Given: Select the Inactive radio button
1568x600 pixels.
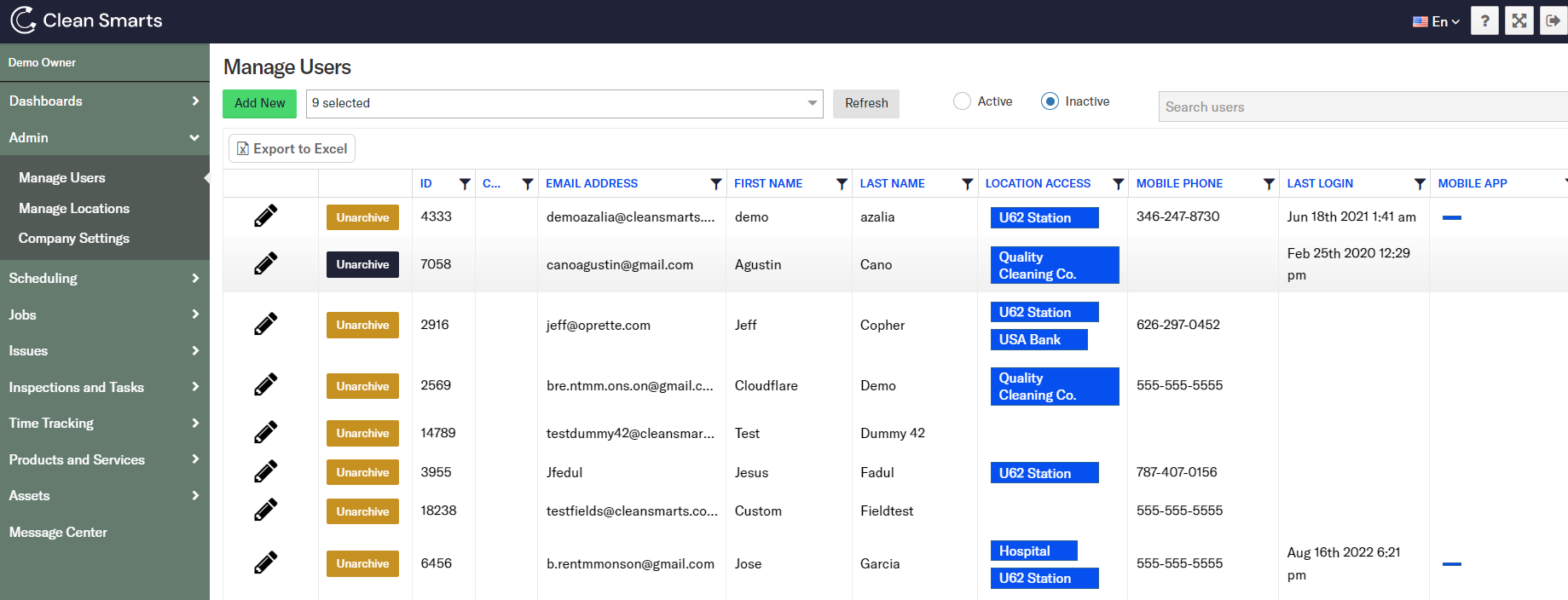Looking at the screenshot, I should 1050,101.
